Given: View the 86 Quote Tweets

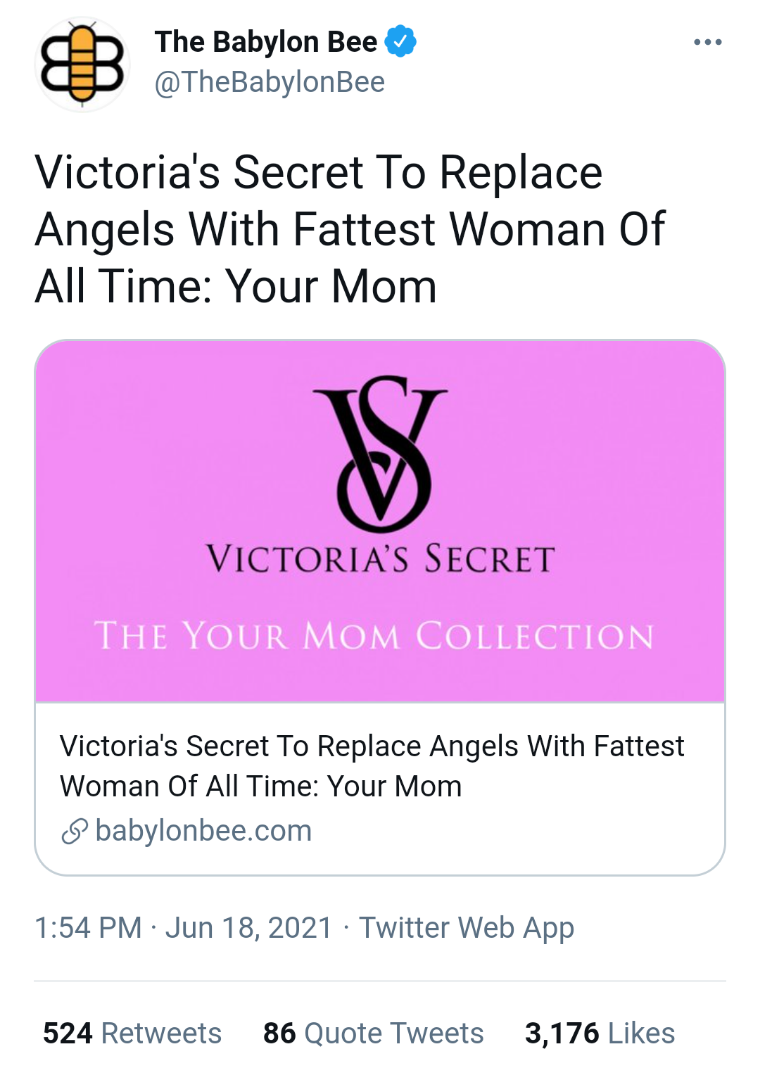Looking at the screenshot, I should point(373,1033).
